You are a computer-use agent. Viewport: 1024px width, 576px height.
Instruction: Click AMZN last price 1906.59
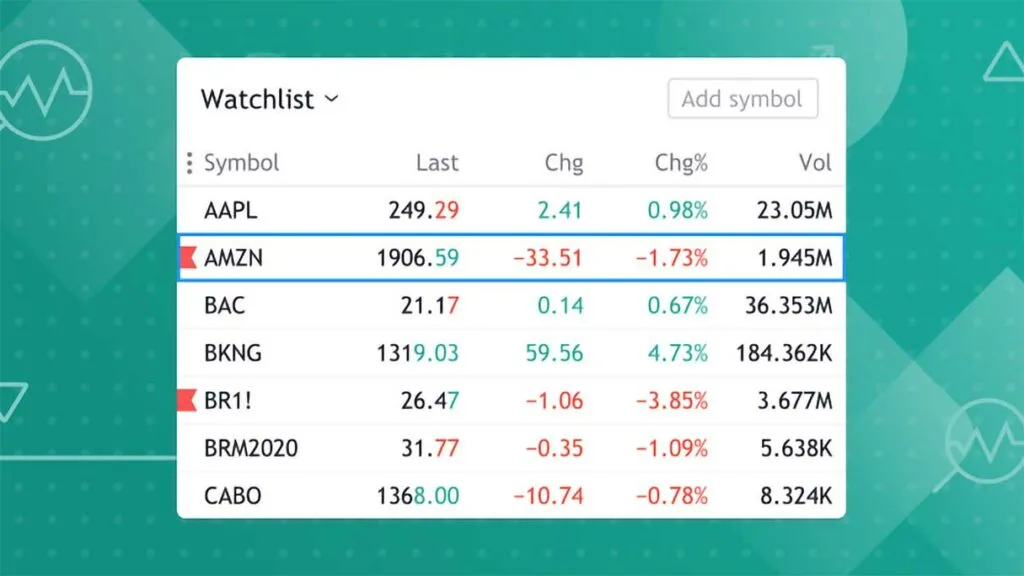tap(417, 259)
